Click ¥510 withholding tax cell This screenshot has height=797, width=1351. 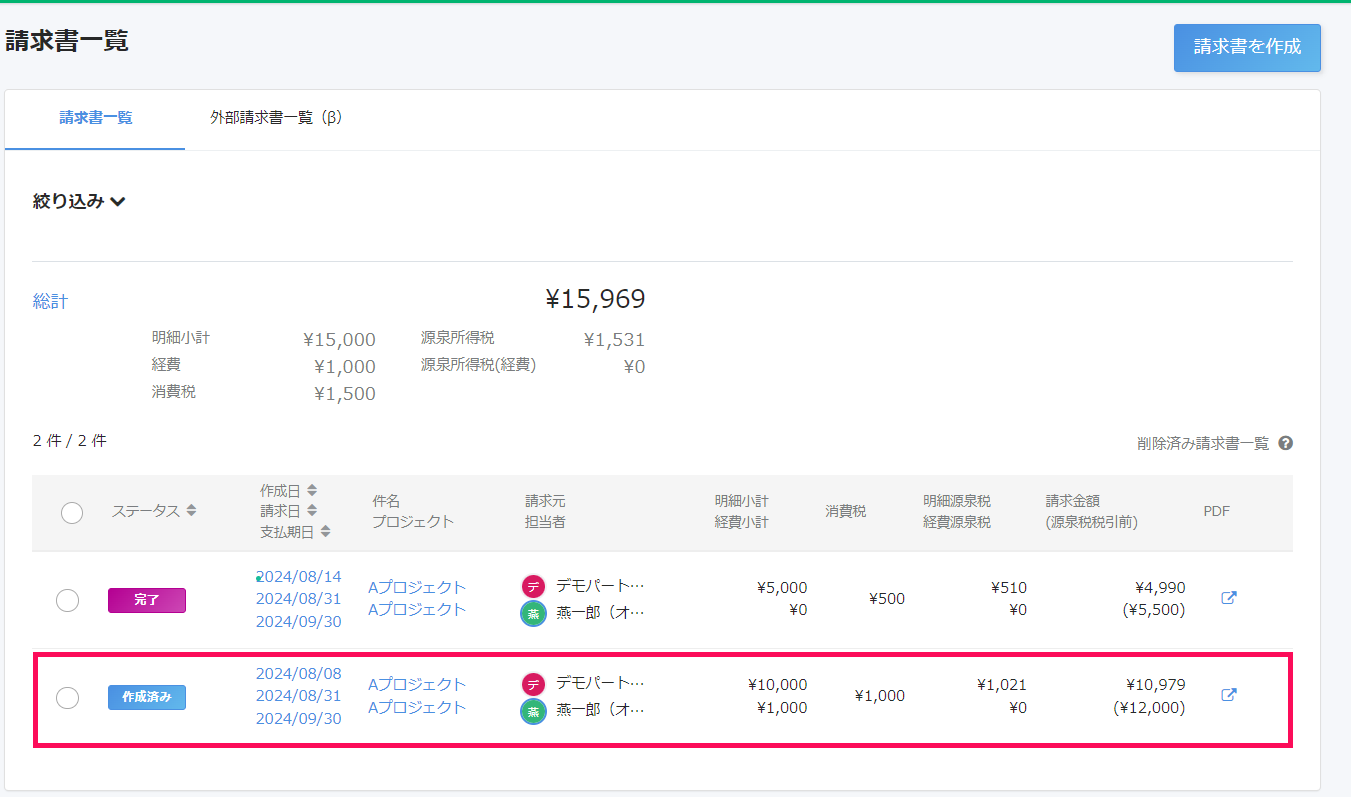tap(1009, 587)
